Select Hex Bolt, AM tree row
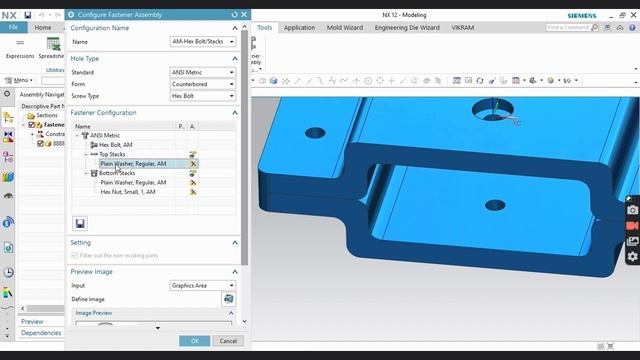 point(116,145)
